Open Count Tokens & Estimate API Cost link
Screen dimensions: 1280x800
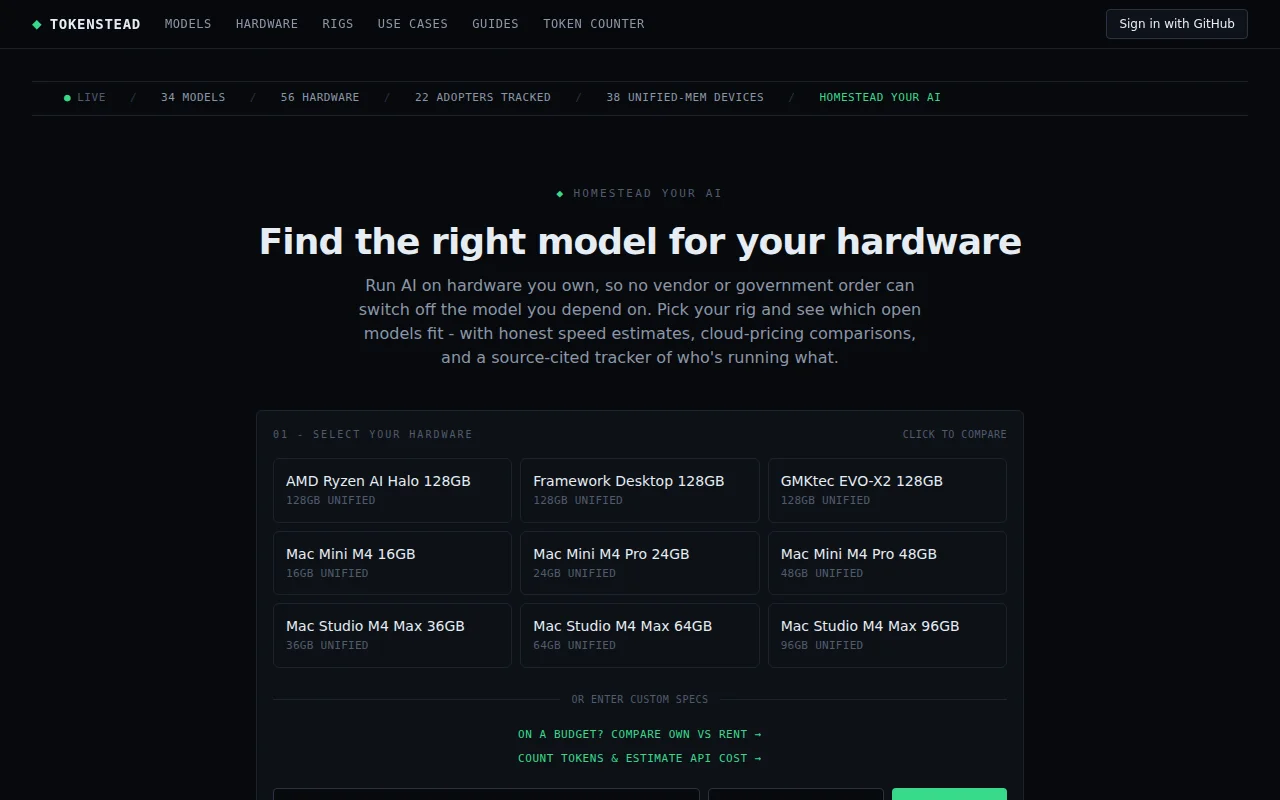point(640,759)
